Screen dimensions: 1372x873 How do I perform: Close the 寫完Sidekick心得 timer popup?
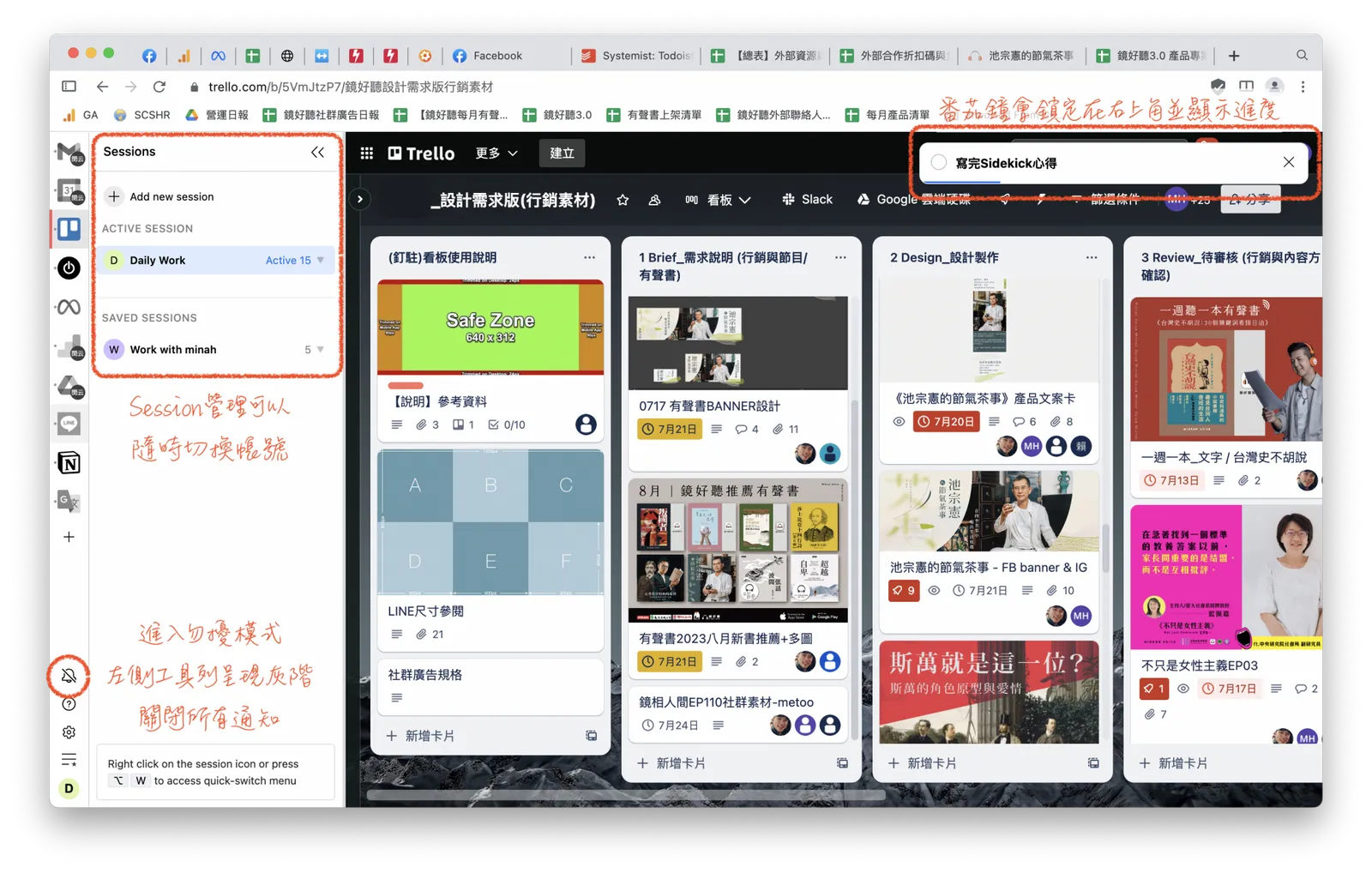[1288, 162]
